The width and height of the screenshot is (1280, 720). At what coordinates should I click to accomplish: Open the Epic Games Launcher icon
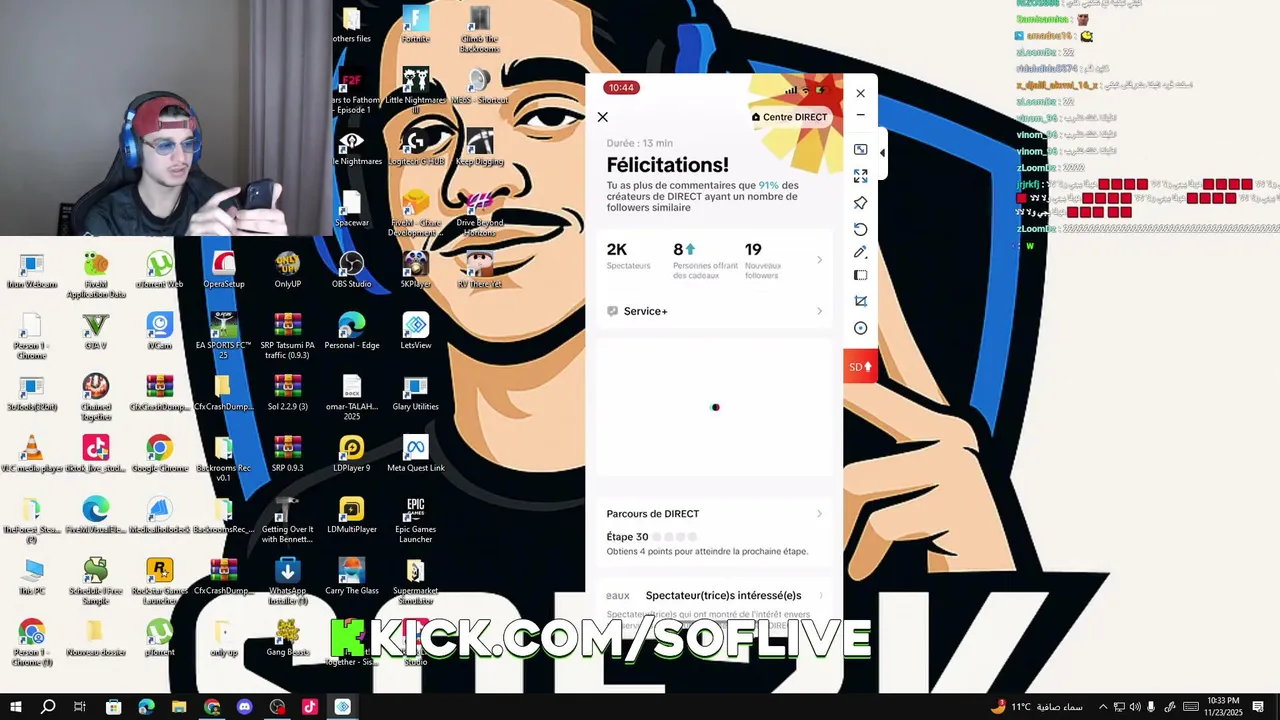pyautogui.click(x=415, y=520)
